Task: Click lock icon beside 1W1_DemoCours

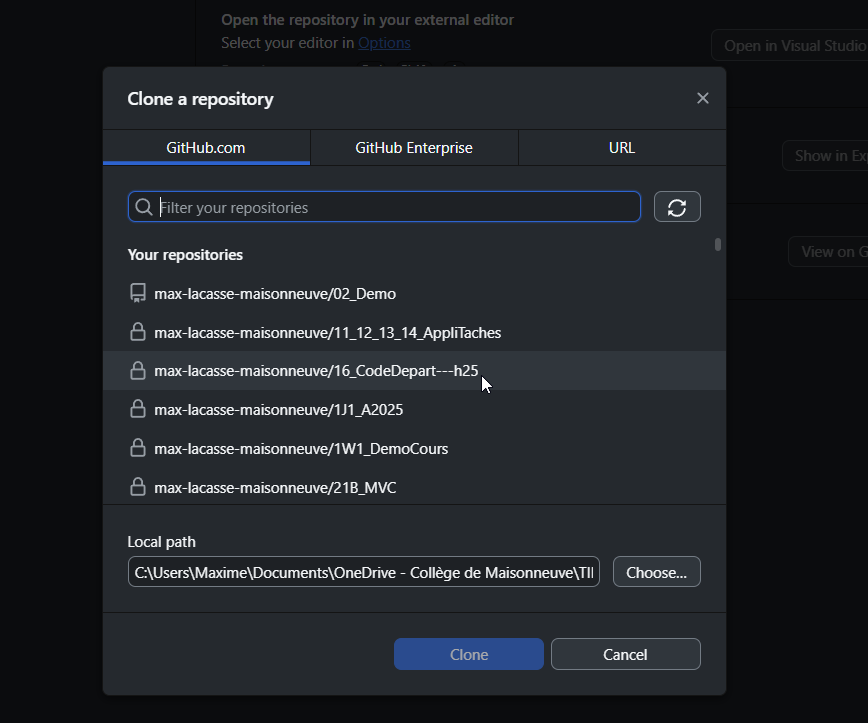Action: tap(138, 448)
